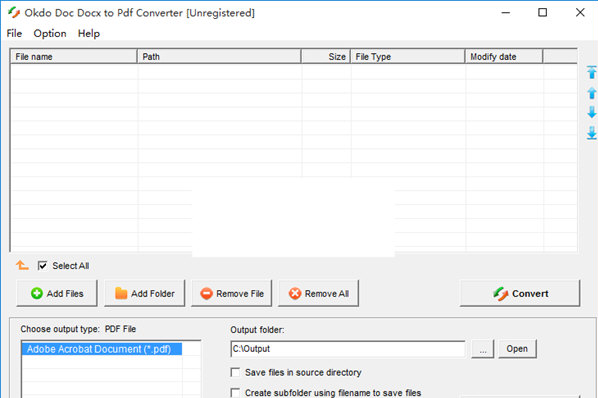Viewport: 598px width, 398px height.
Task: Open the output folder with Open button
Action: coord(517,349)
